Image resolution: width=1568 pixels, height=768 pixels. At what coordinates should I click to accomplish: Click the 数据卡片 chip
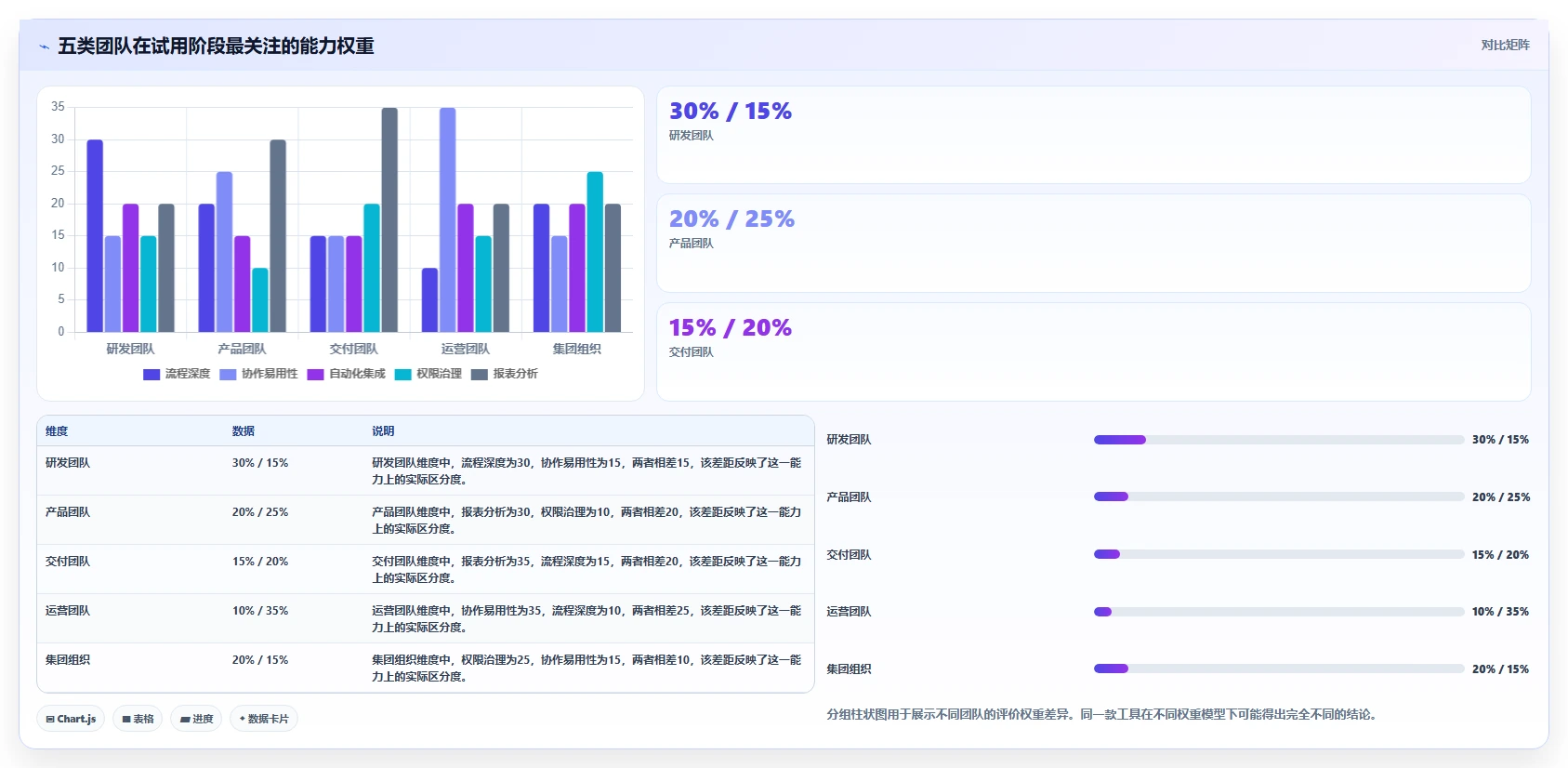coord(264,719)
